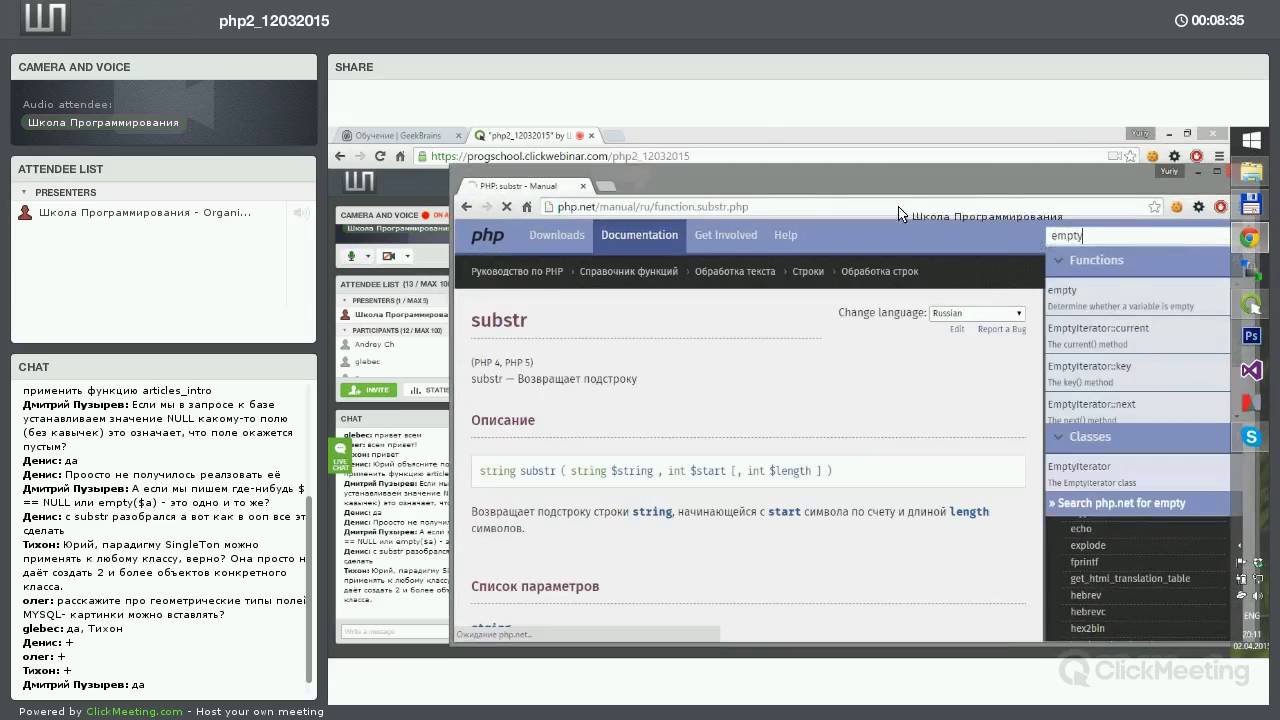Open Photoshop from the shared taskbar
This screenshot has height=720, width=1280.
pos(1251,336)
